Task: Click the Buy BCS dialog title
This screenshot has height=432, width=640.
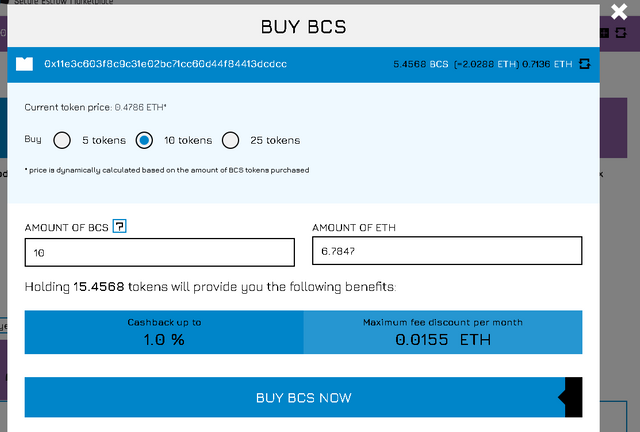Action: pos(303,27)
